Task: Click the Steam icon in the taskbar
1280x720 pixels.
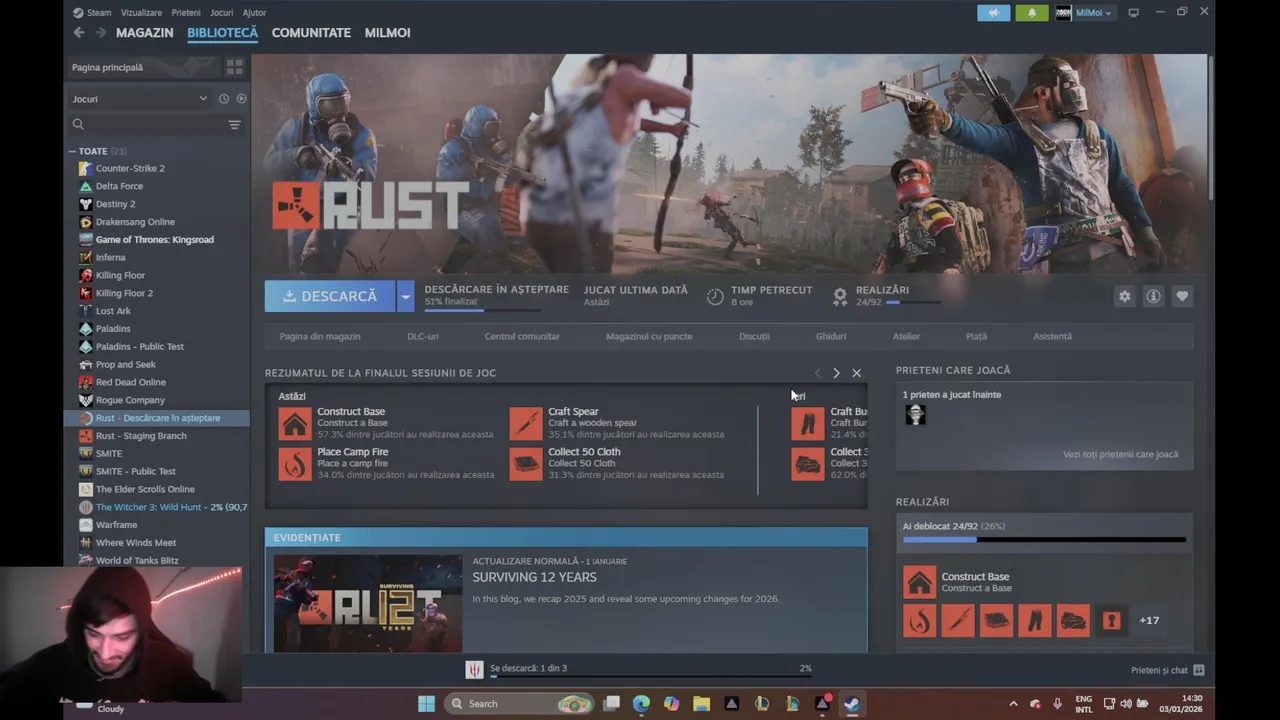Action: pos(851,703)
